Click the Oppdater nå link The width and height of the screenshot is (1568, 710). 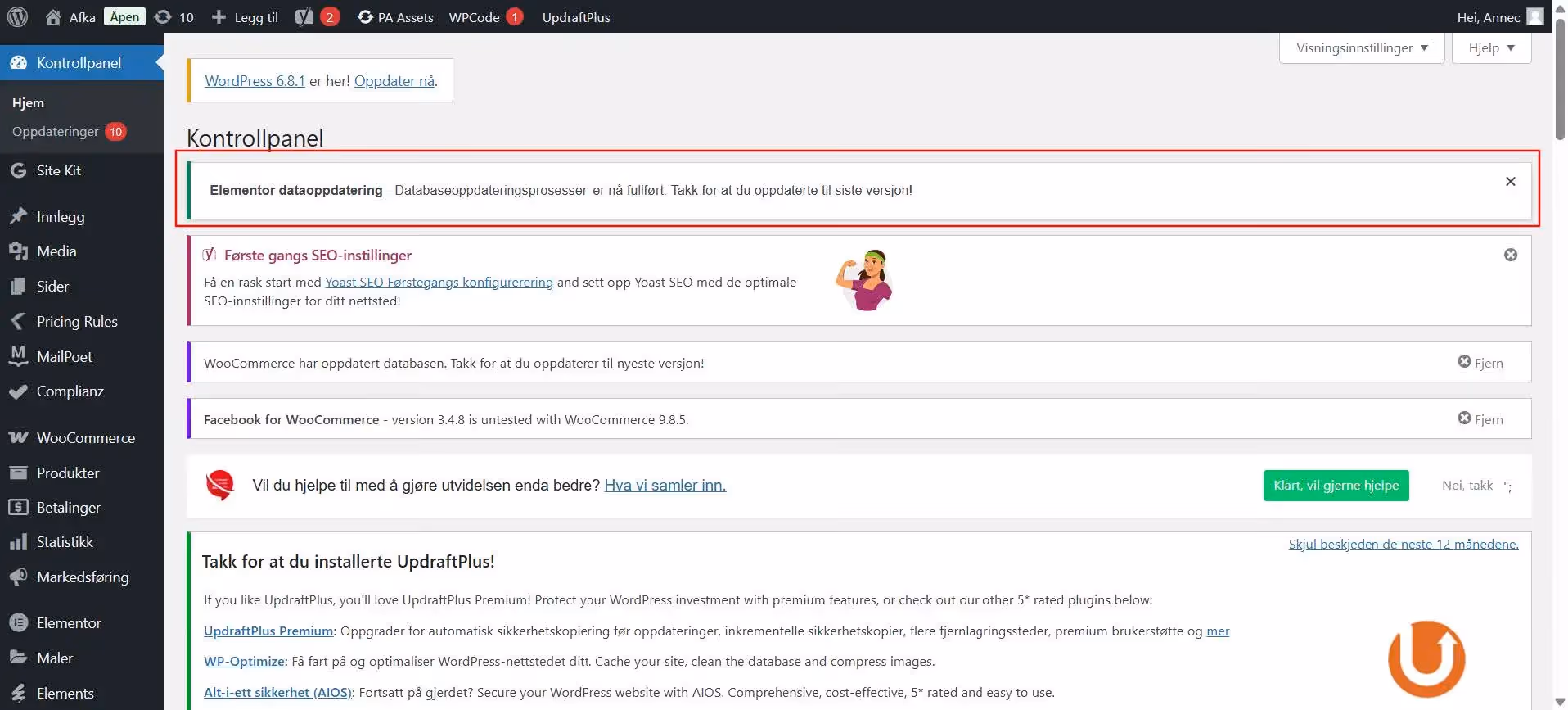[x=394, y=80]
